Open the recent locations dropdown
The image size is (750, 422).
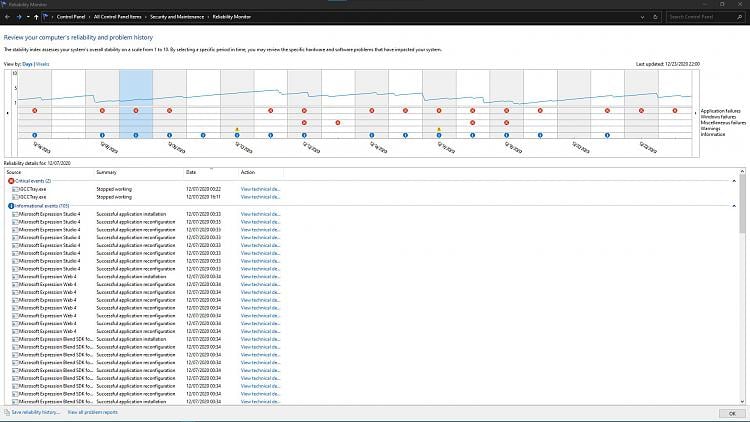pyautogui.click(x=28, y=17)
